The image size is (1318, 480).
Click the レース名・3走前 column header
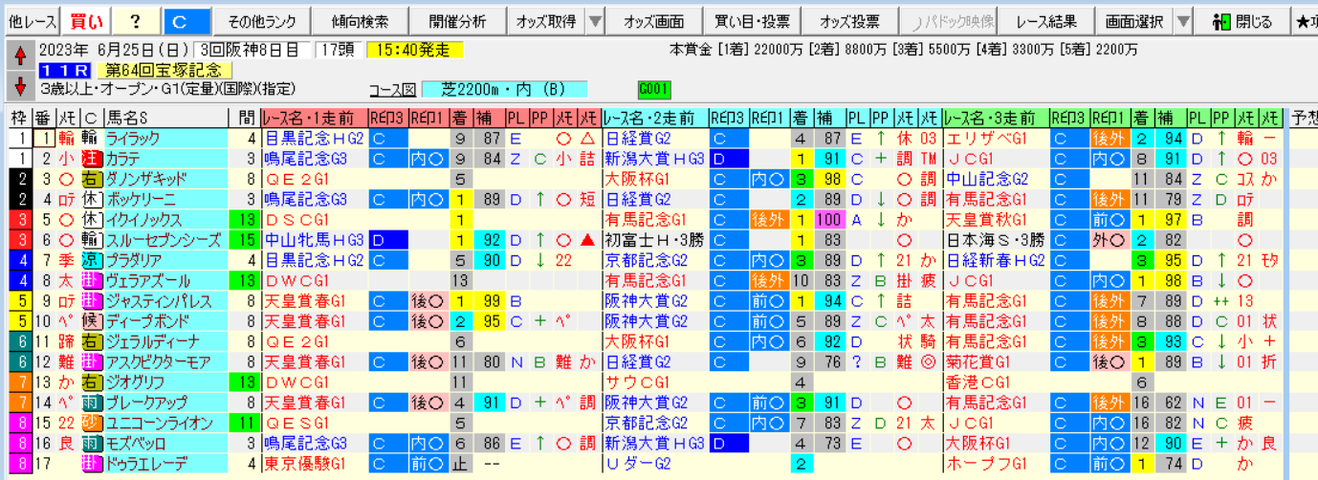(996, 116)
